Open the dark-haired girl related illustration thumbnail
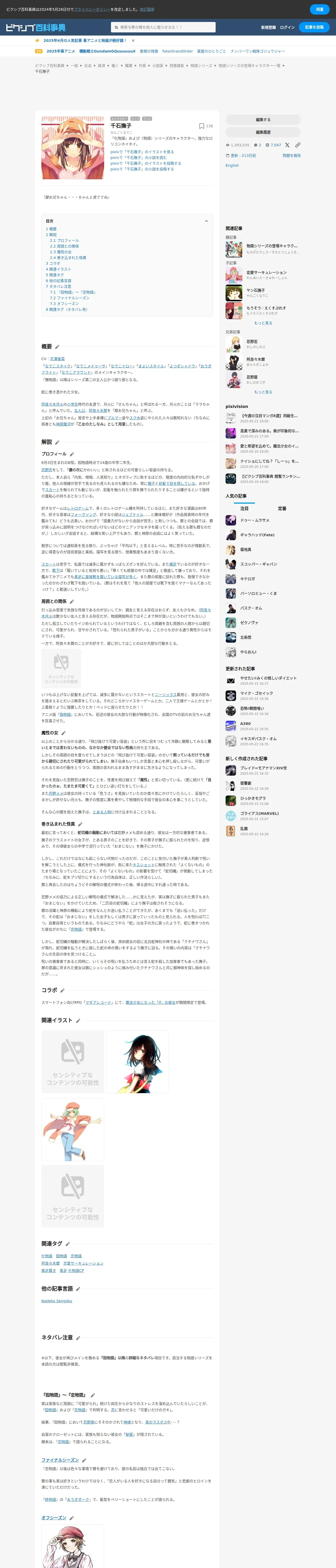 138,1062
